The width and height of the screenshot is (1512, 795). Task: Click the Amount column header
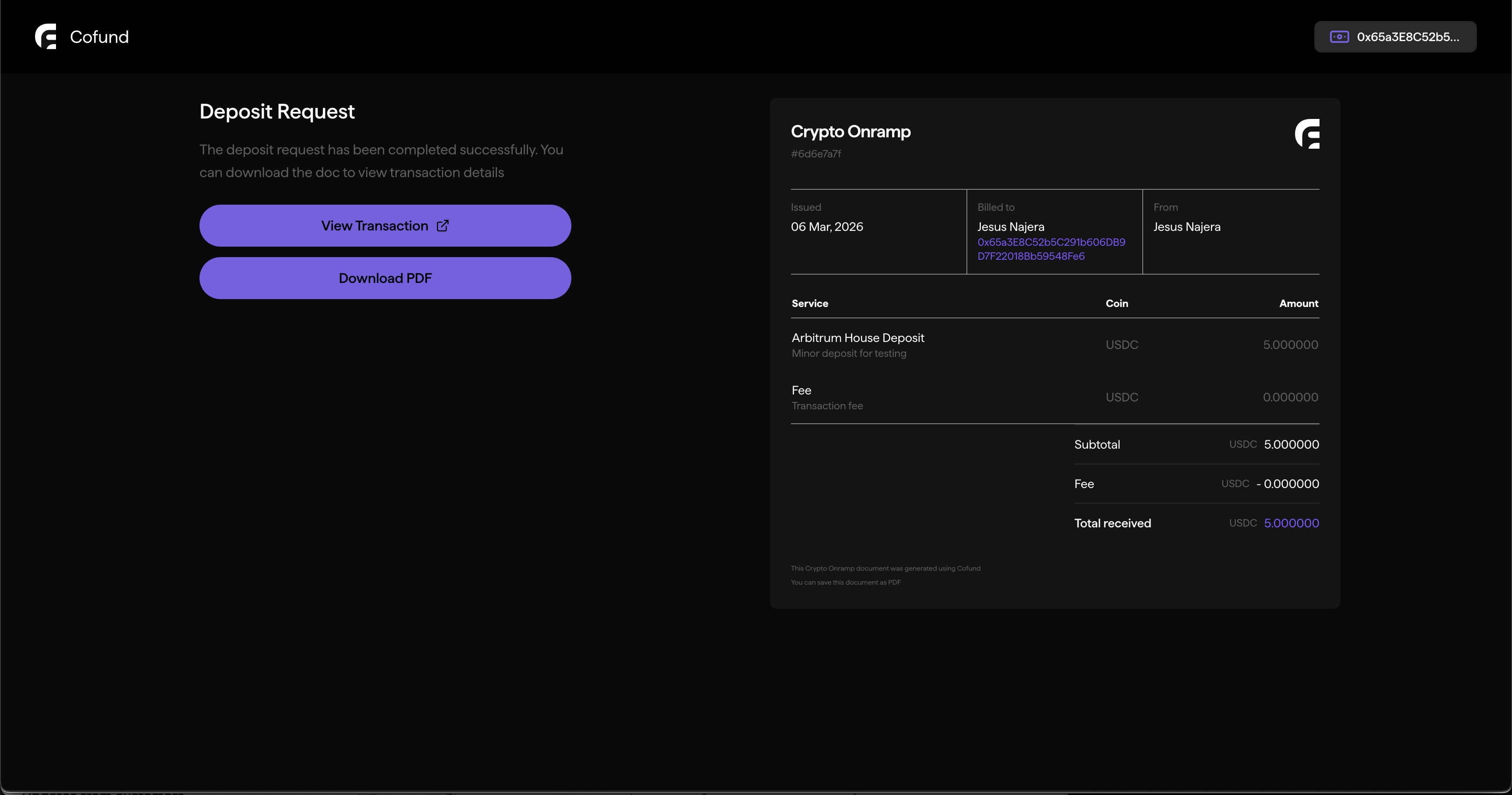[1298, 303]
